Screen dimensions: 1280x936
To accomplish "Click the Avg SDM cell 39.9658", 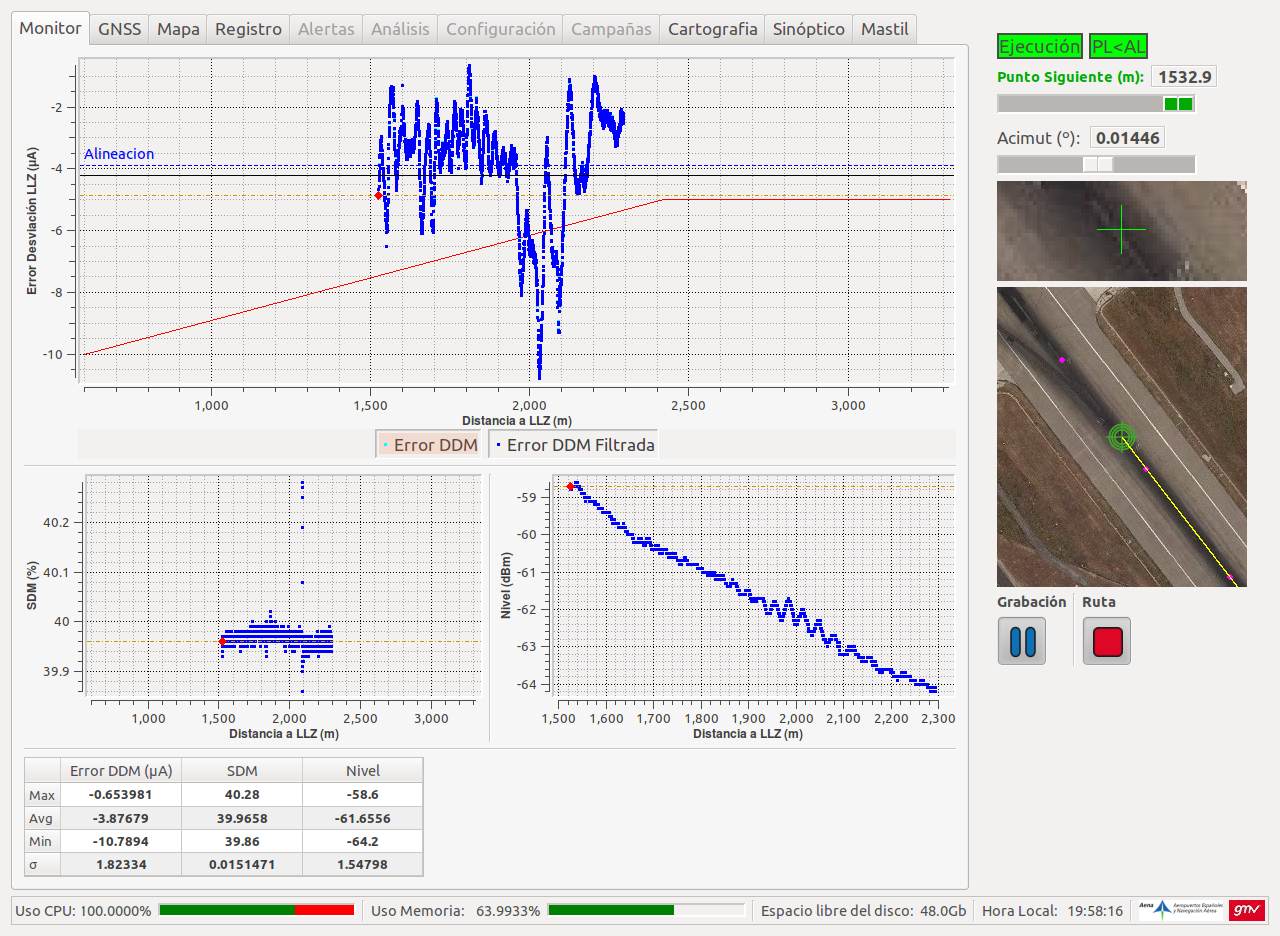I will pyautogui.click(x=242, y=818).
